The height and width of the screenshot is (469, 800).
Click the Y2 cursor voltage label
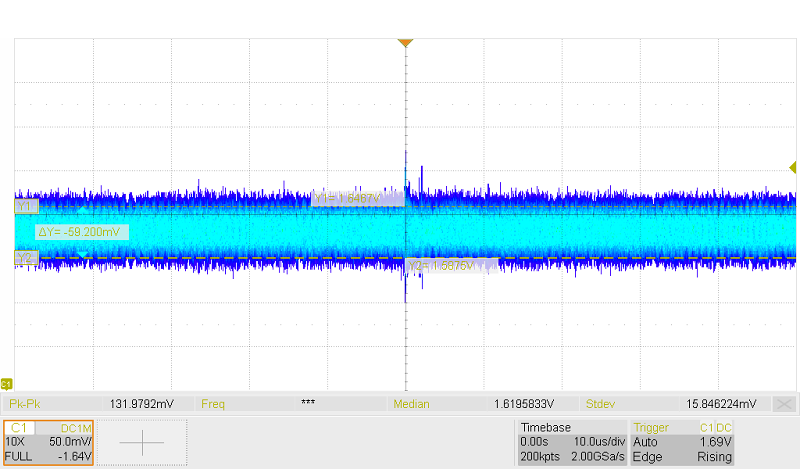pyautogui.click(x=452, y=266)
